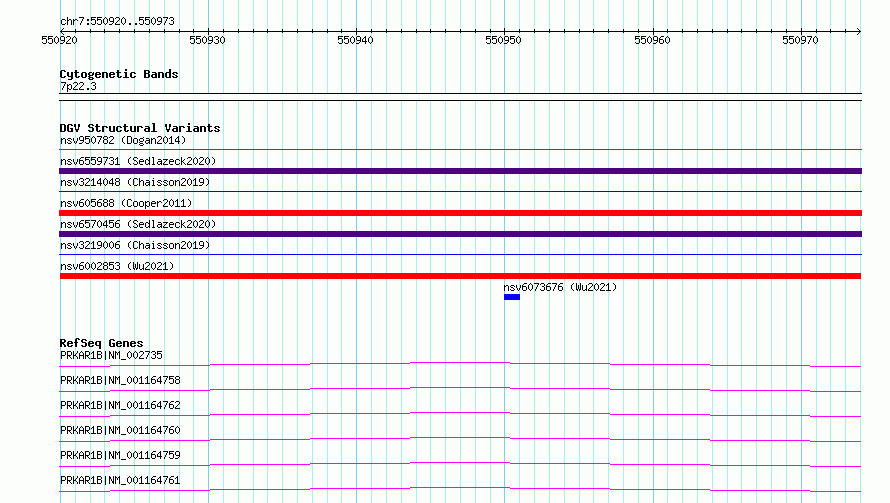
Task: Click ruler position 550970
Action: [800, 40]
